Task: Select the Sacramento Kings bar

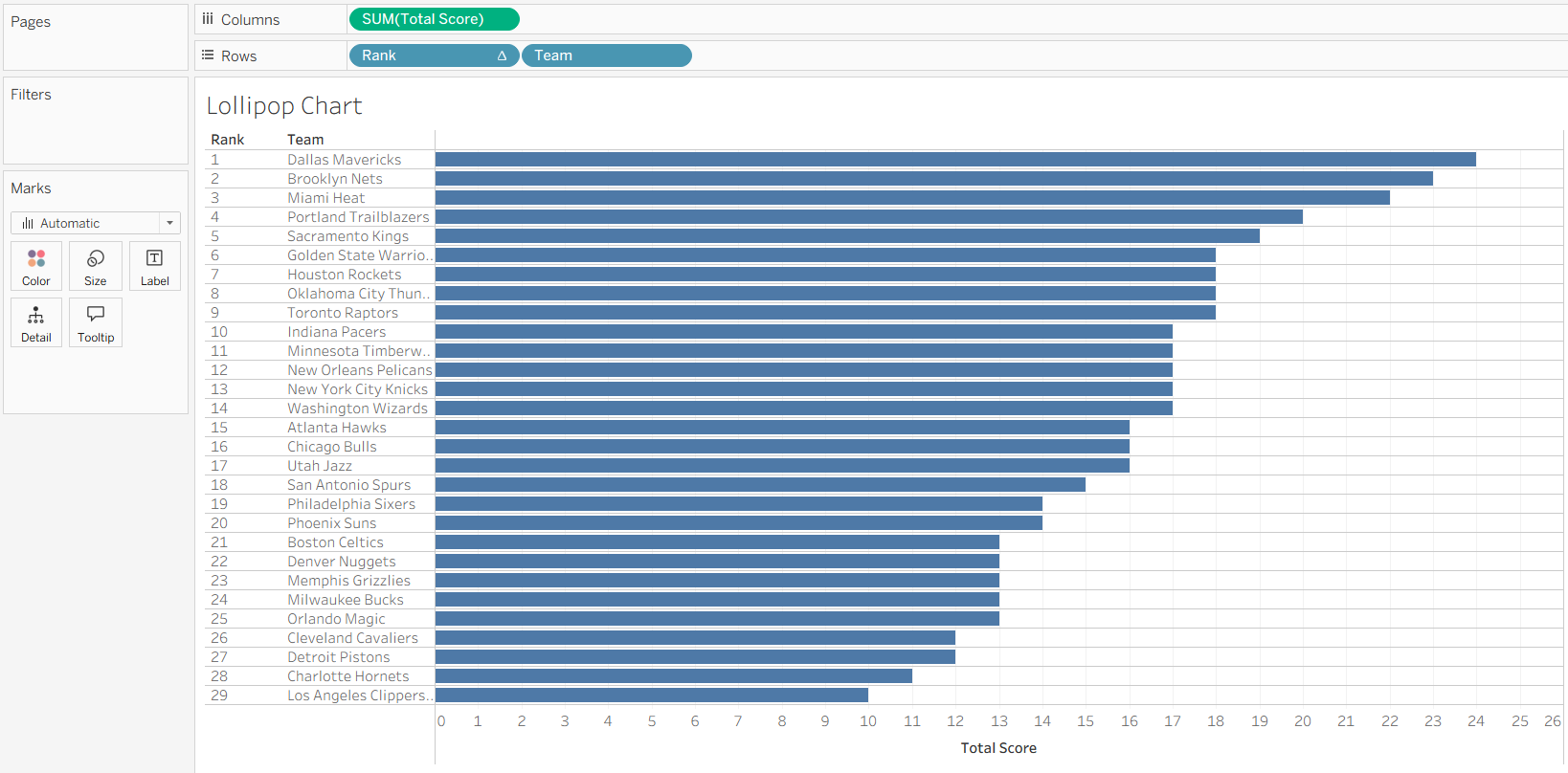Action: [847, 236]
